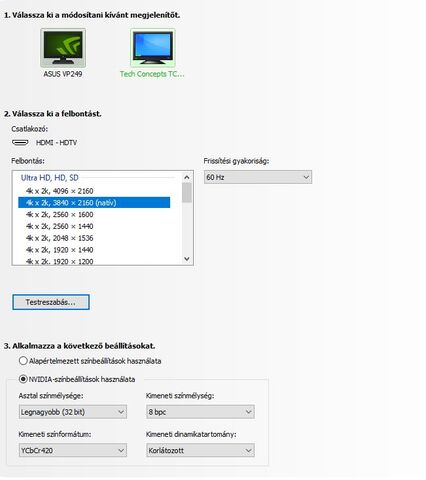Screen dimensions: 426x480
Task: Click the Ultra HD, HD, SD group header
Action: [50, 178]
